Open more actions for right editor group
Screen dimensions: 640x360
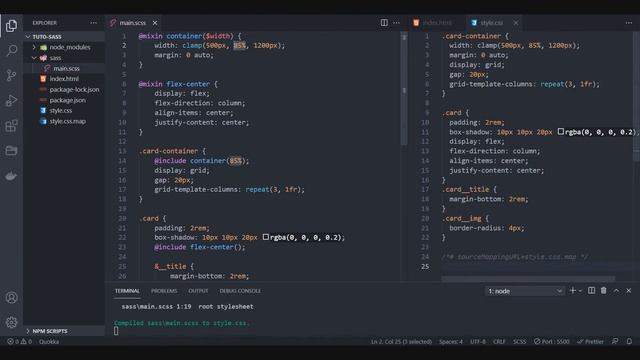pos(629,23)
